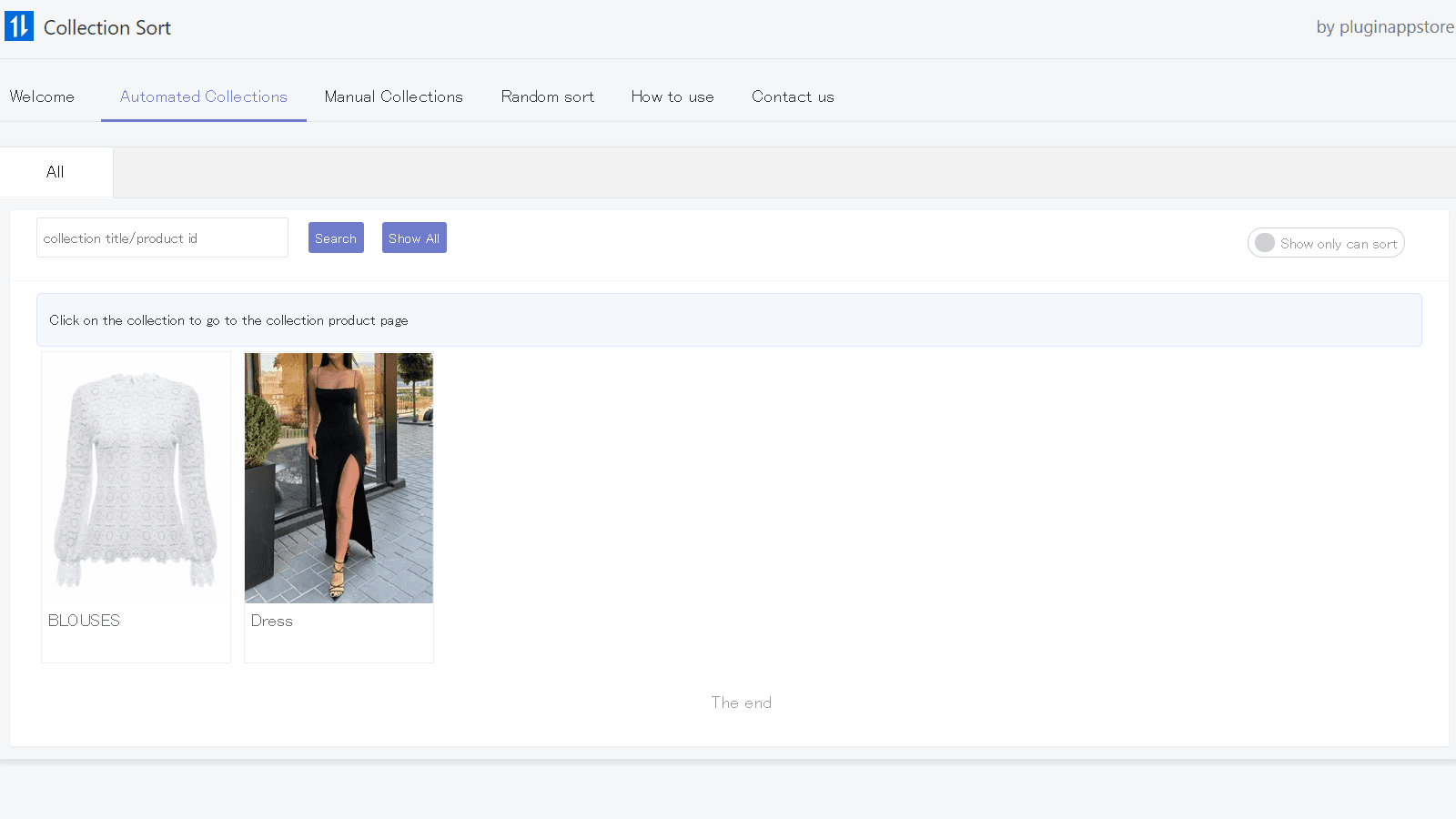Click the circular knob of the sort toggle

pos(1264,243)
